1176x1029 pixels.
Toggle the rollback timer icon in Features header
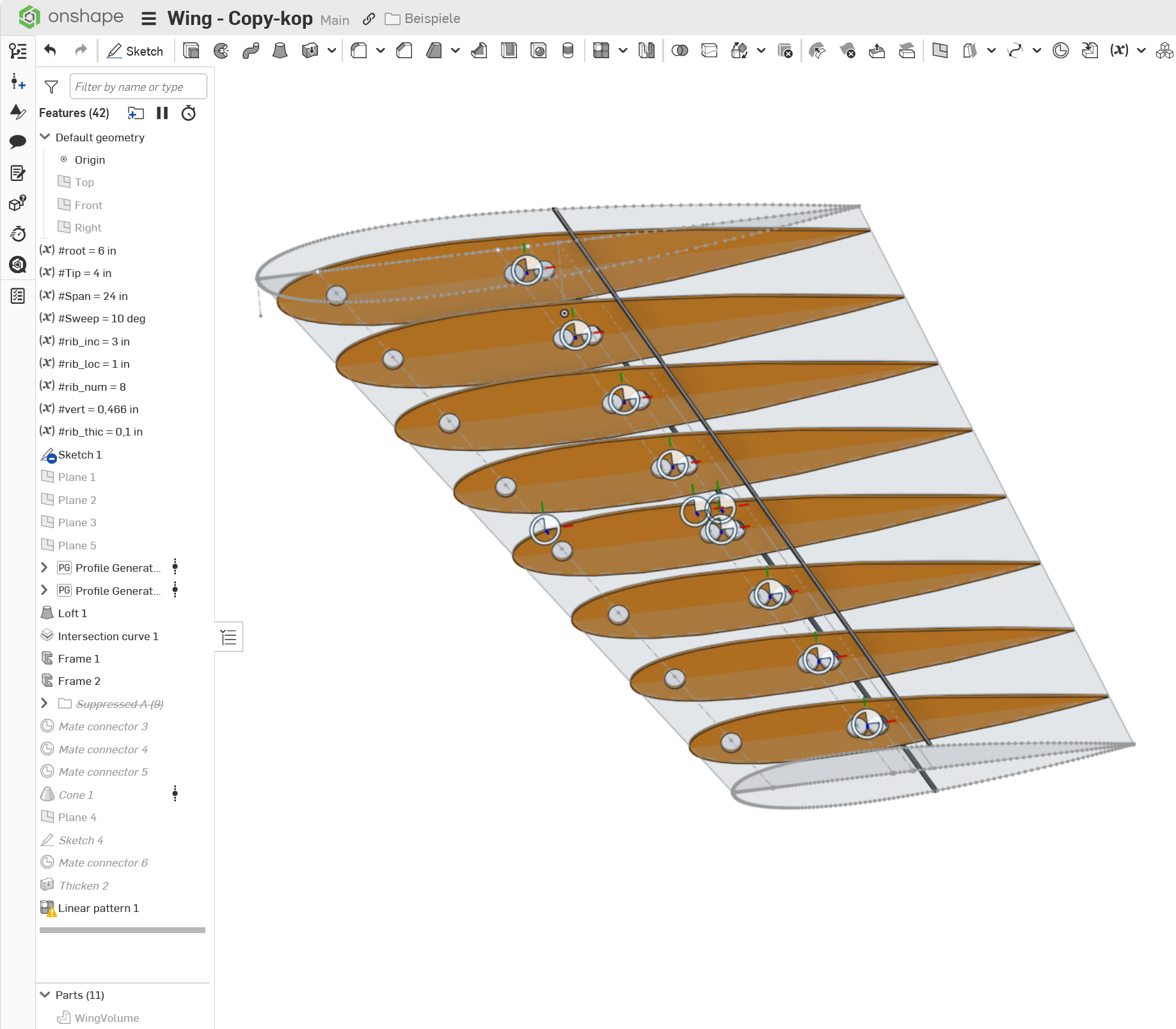pyautogui.click(x=189, y=113)
